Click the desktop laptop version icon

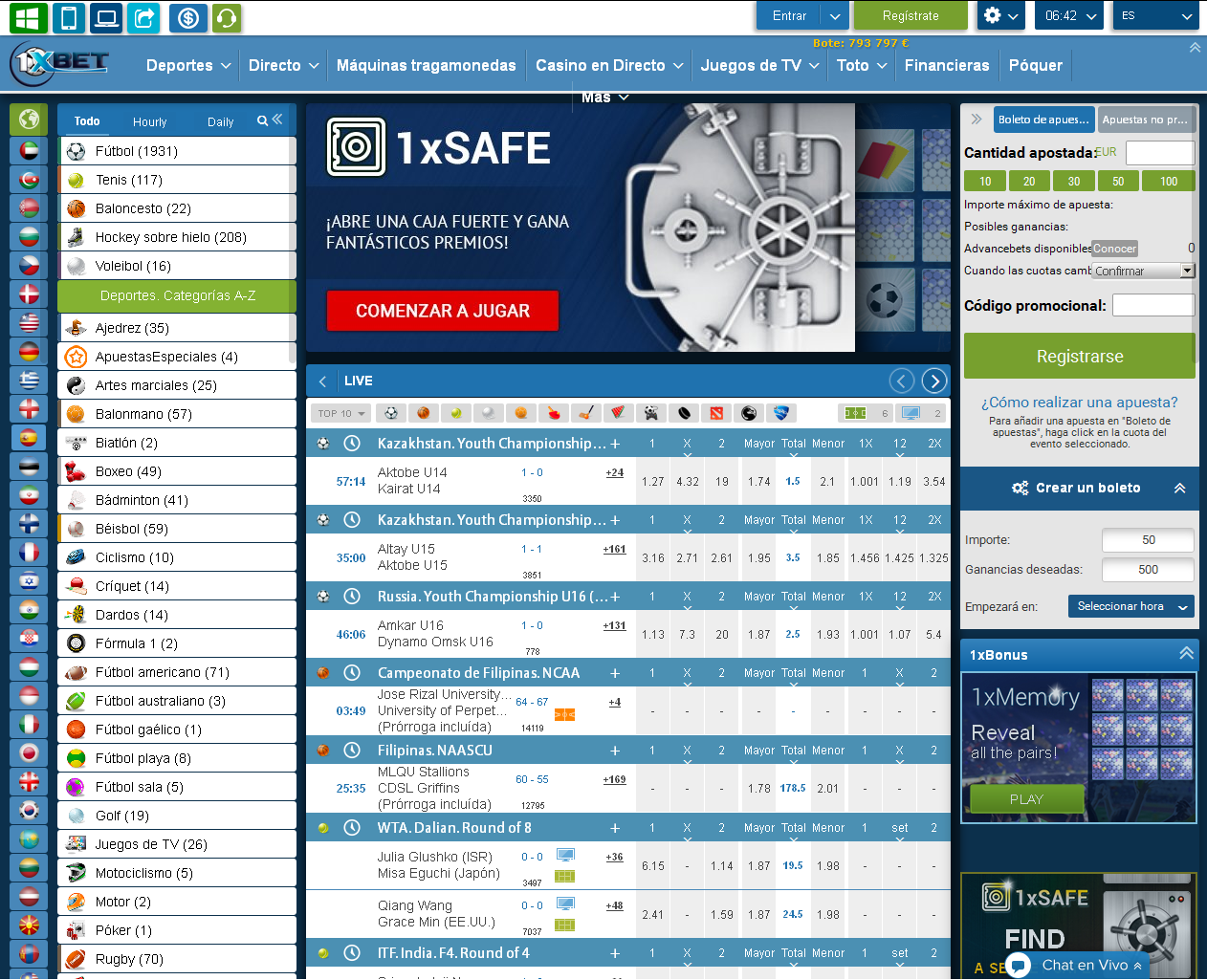[x=107, y=17]
